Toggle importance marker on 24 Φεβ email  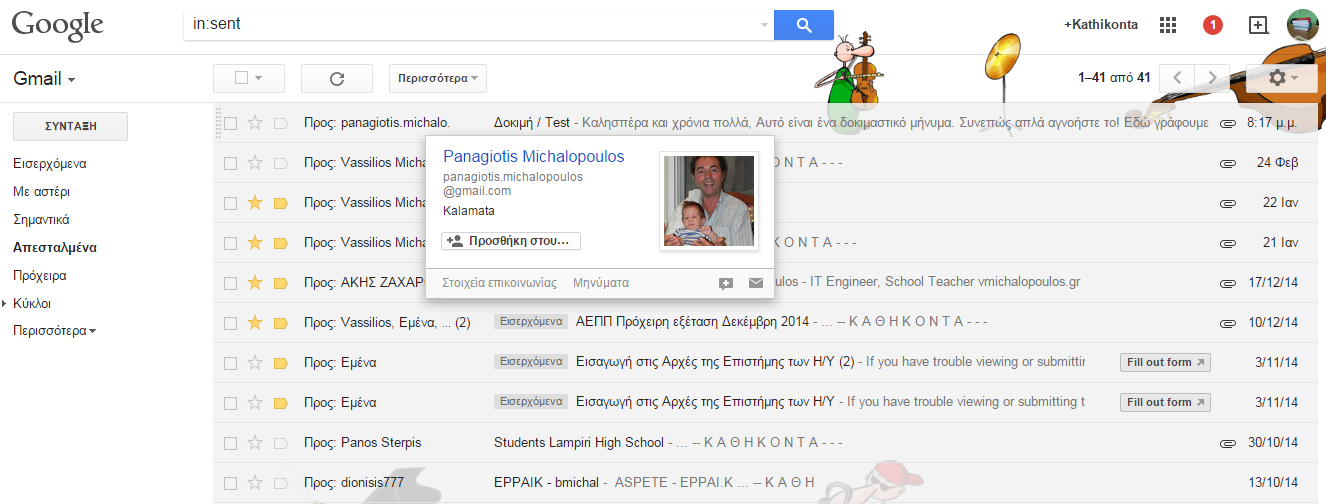click(x=280, y=163)
